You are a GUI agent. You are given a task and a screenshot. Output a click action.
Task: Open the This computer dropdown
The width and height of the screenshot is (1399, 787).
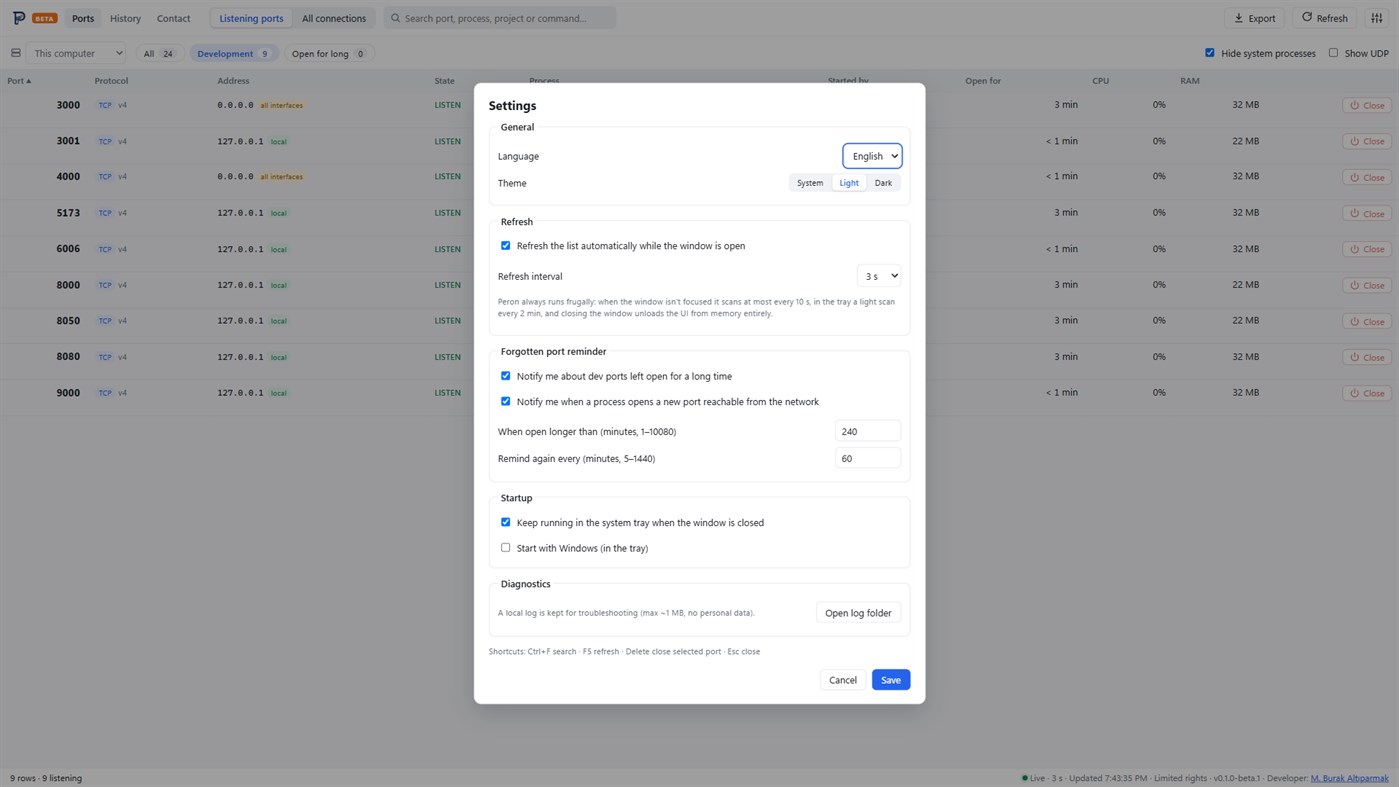[x=78, y=53]
